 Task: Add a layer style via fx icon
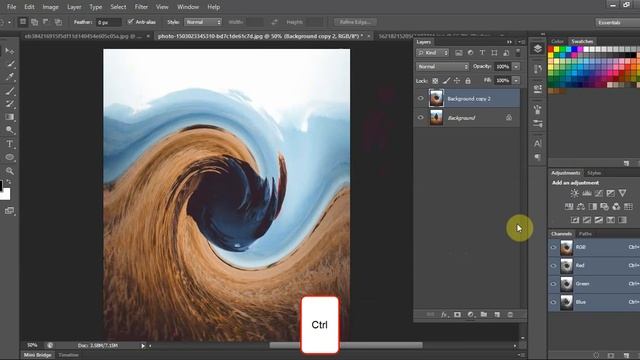pos(444,315)
